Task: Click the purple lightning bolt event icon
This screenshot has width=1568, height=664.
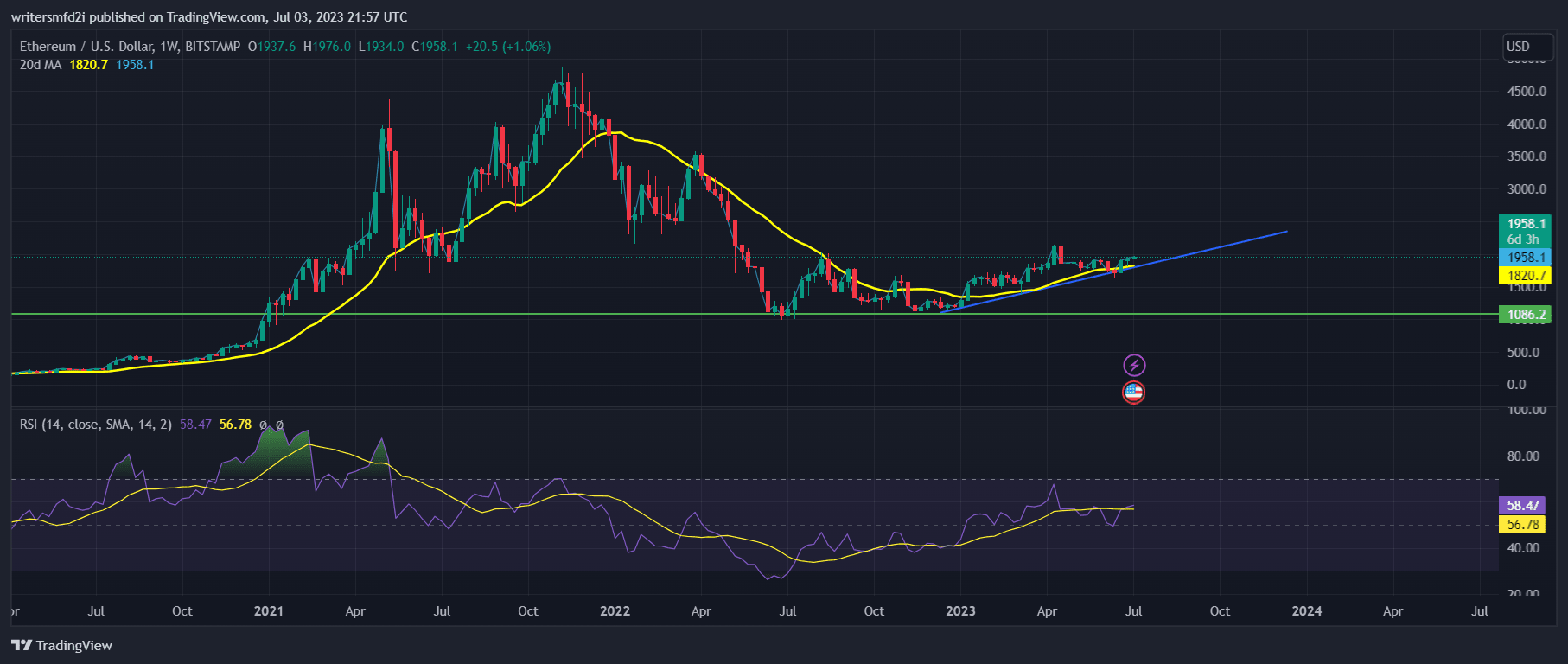Action: [x=1133, y=365]
